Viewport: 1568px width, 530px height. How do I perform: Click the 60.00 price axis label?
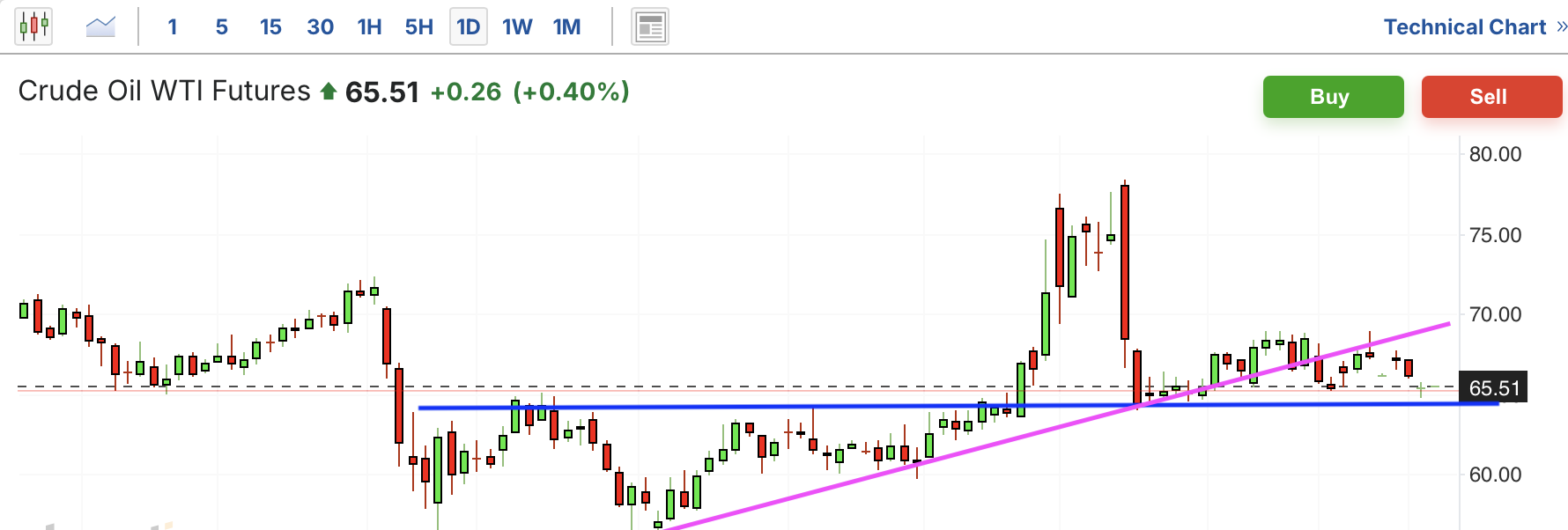pyautogui.click(x=1495, y=475)
